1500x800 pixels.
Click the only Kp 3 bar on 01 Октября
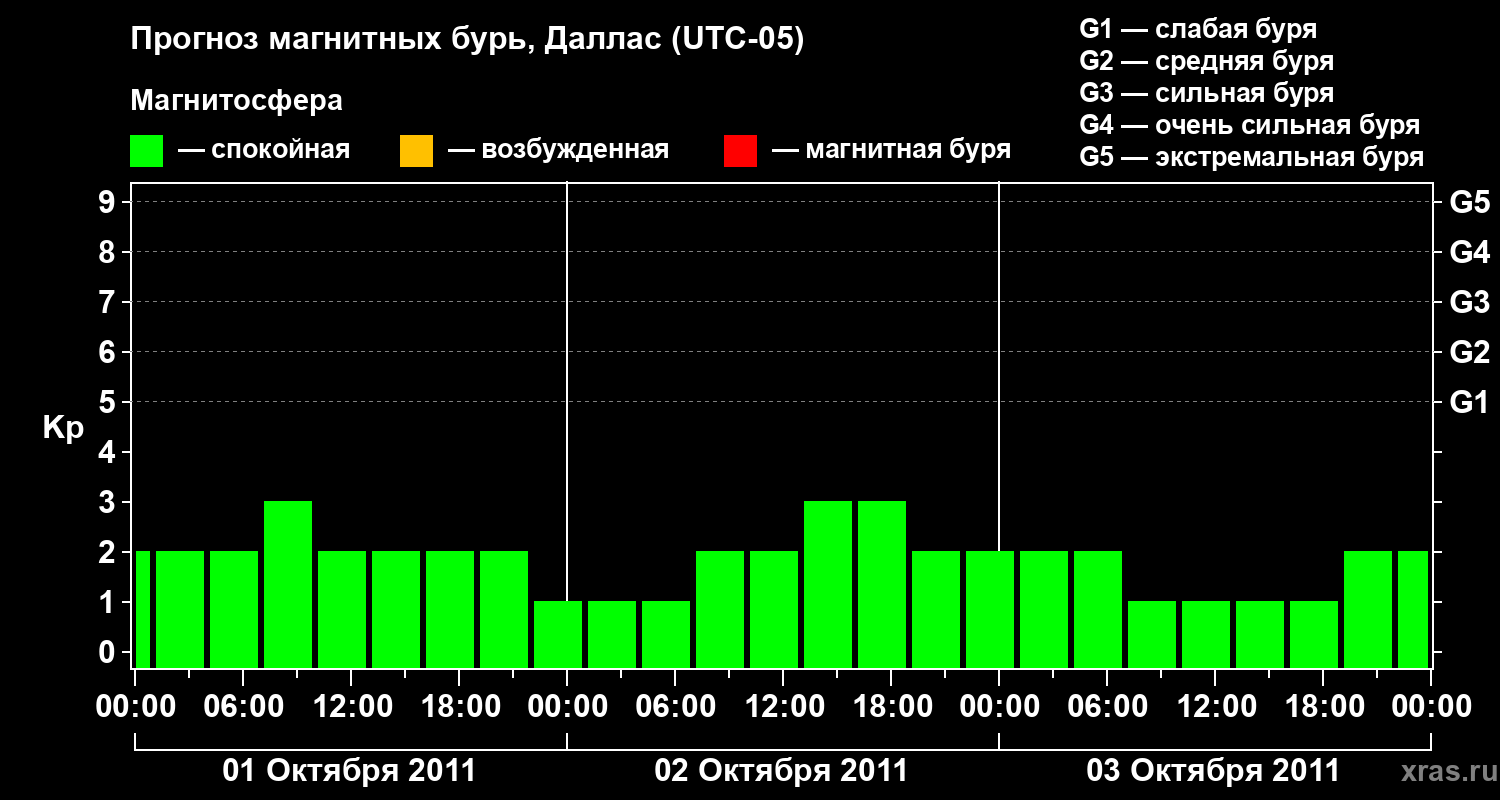pyautogui.click(x=288, y=584)
